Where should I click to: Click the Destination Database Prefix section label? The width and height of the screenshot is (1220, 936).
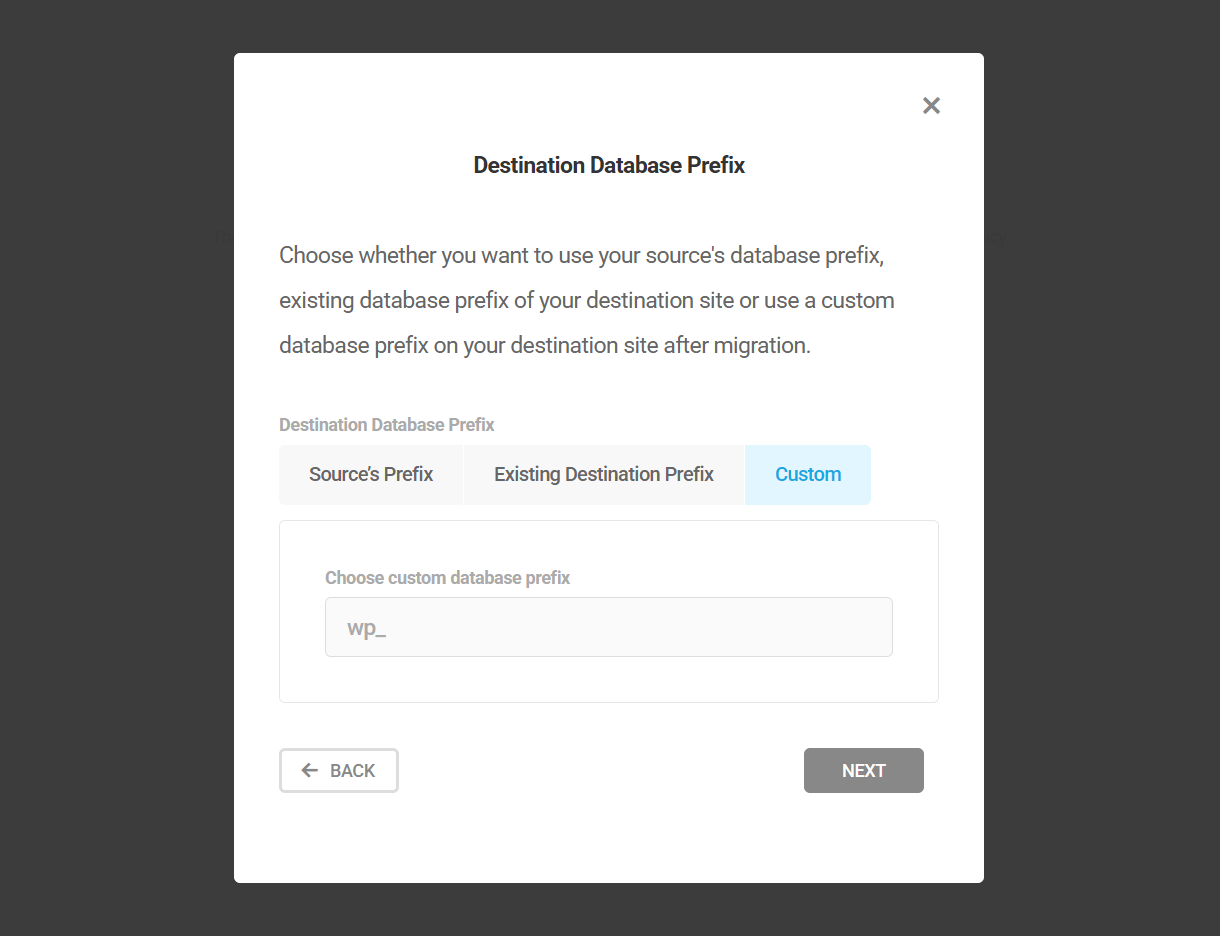[387, 424]
